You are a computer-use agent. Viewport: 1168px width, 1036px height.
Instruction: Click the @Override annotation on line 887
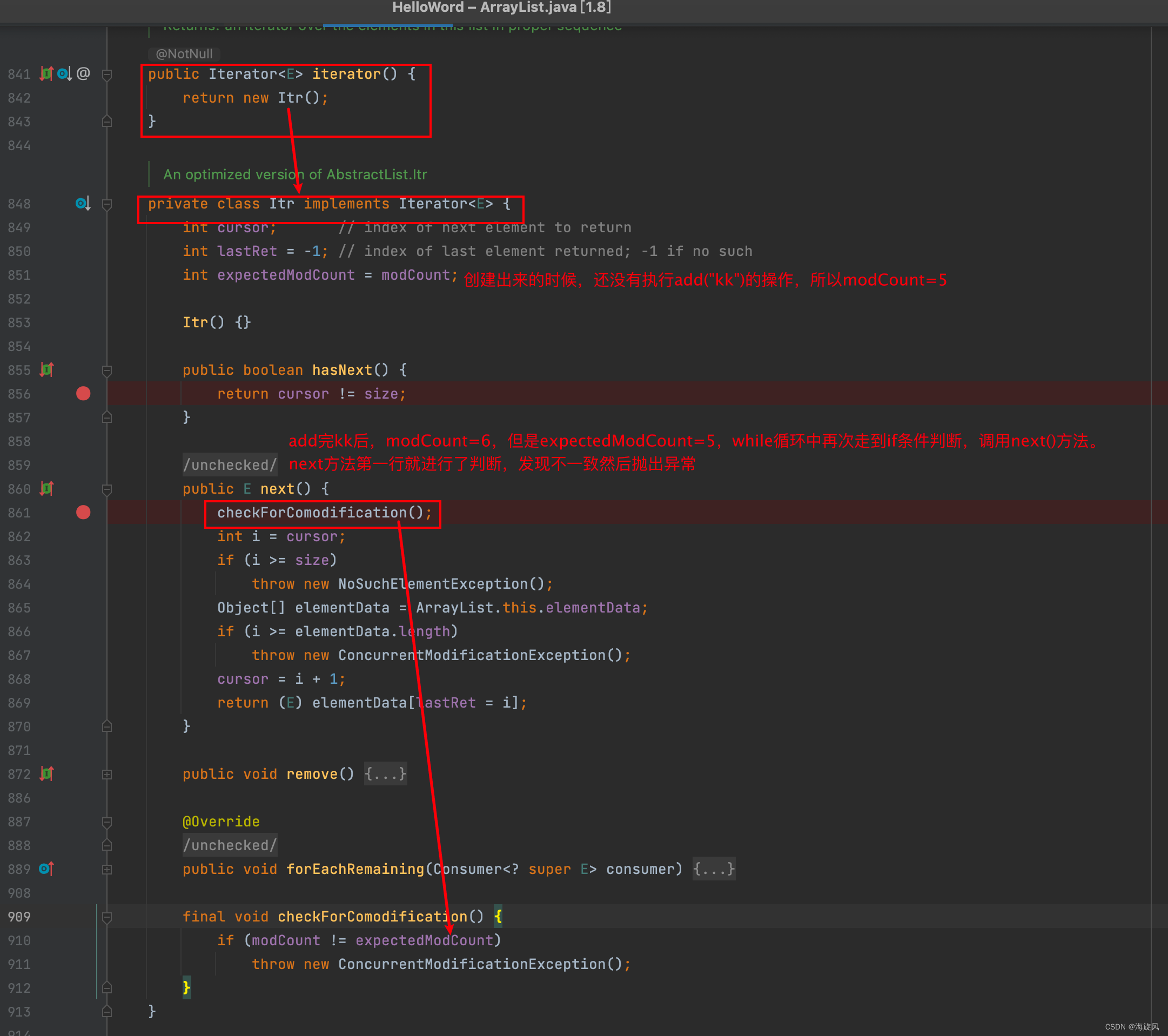(x=221, y=822)
